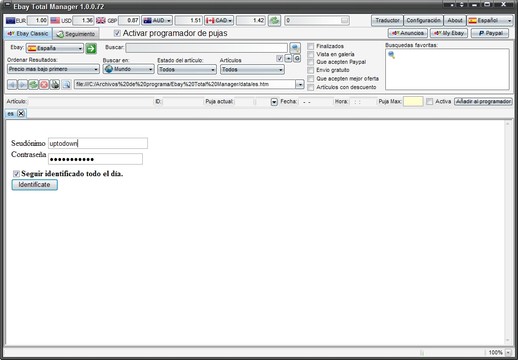Switch to the Ebay Classic tab
The height and width of the screenshot is (360, 518).
coord(28,34)
